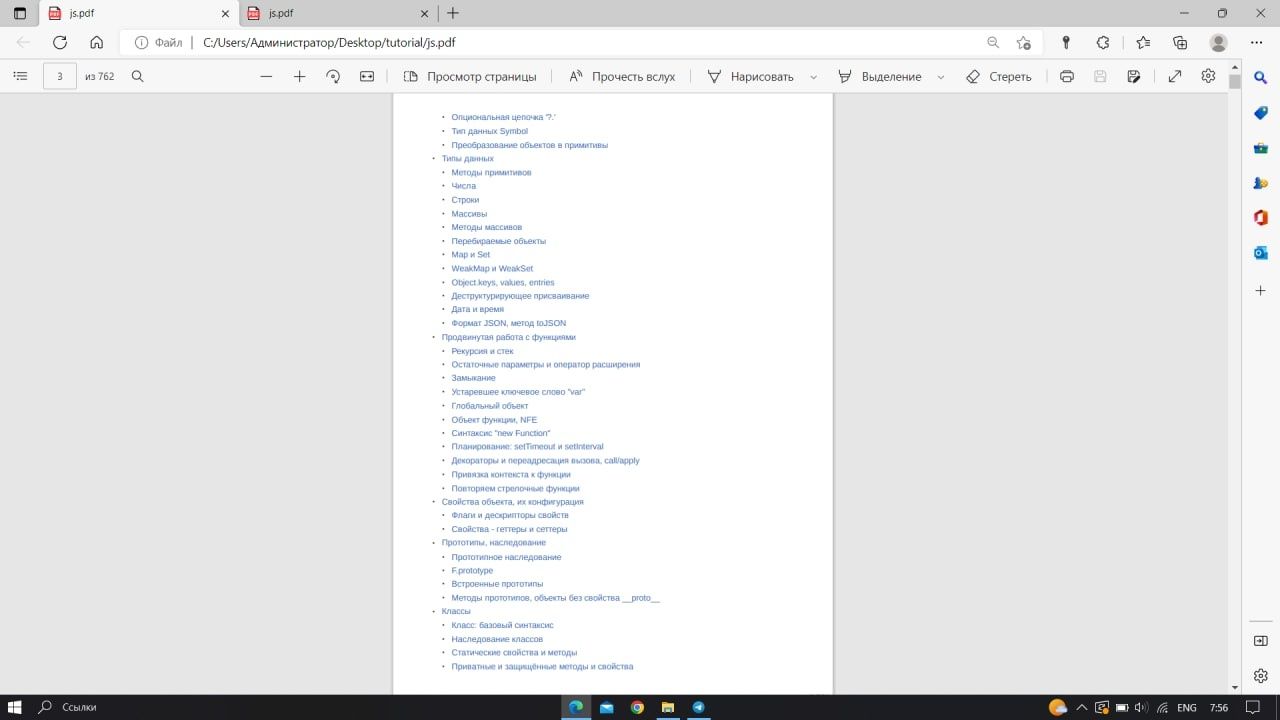
Task: Select the Нарисовать draw tool
Action: pyautogui.click(x=750, y=76)
